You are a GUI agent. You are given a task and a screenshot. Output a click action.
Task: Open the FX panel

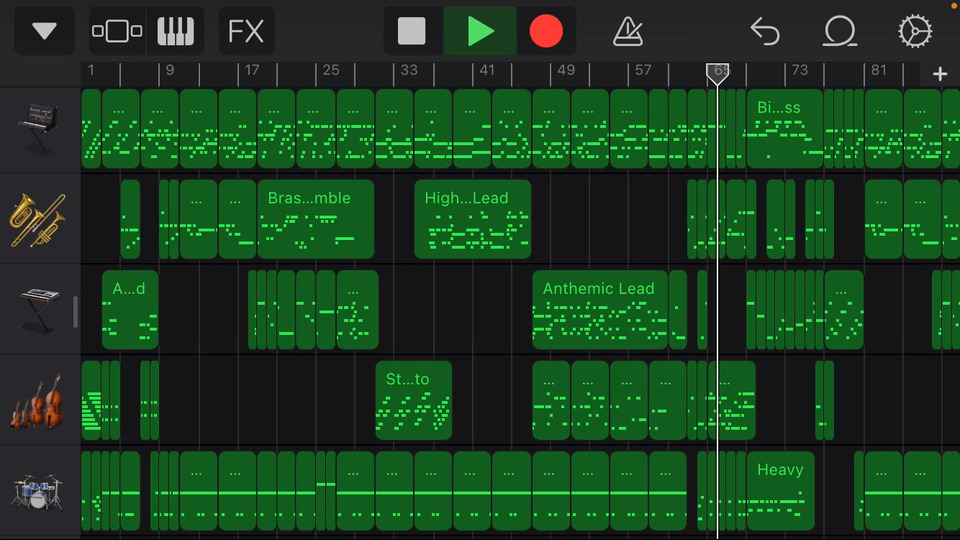tap(246, 31)
